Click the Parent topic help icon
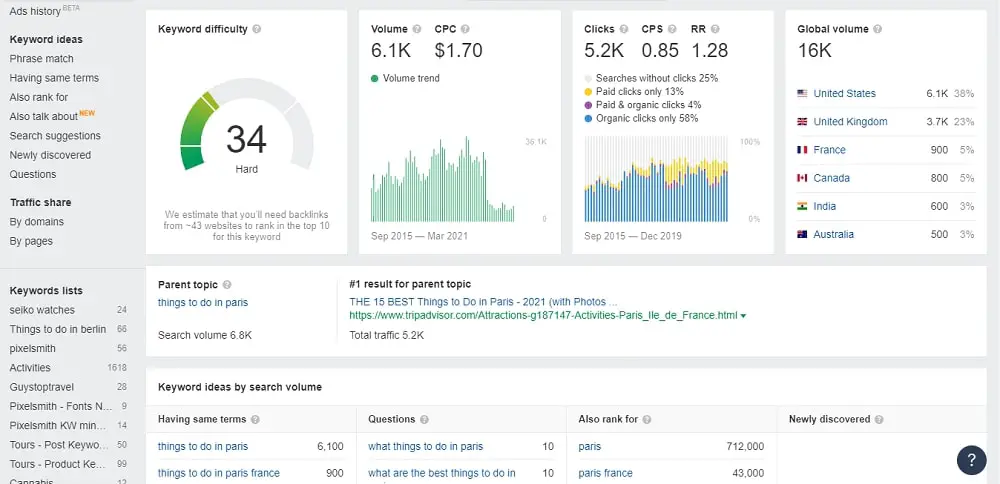 pos(226,285)
